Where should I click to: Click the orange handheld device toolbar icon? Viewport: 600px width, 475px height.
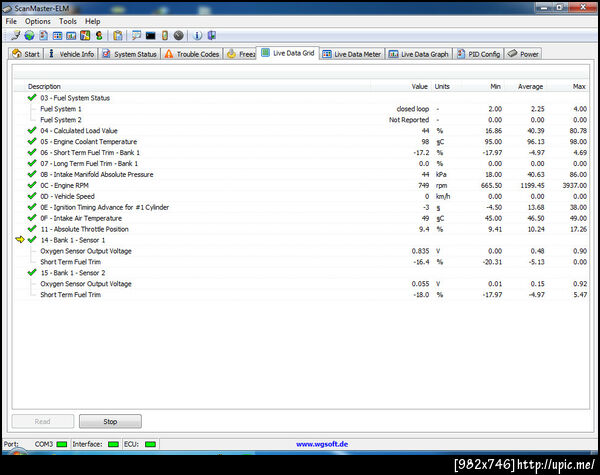point(165,36)
